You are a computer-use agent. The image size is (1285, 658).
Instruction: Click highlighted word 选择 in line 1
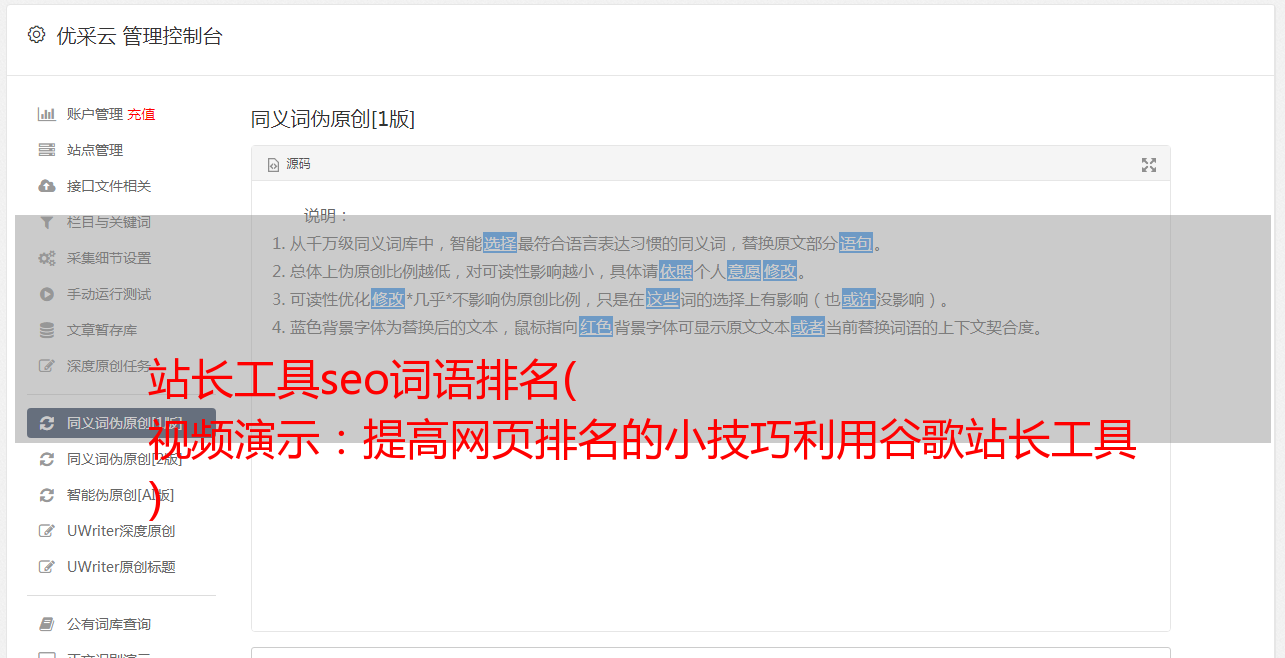[500, 243]
